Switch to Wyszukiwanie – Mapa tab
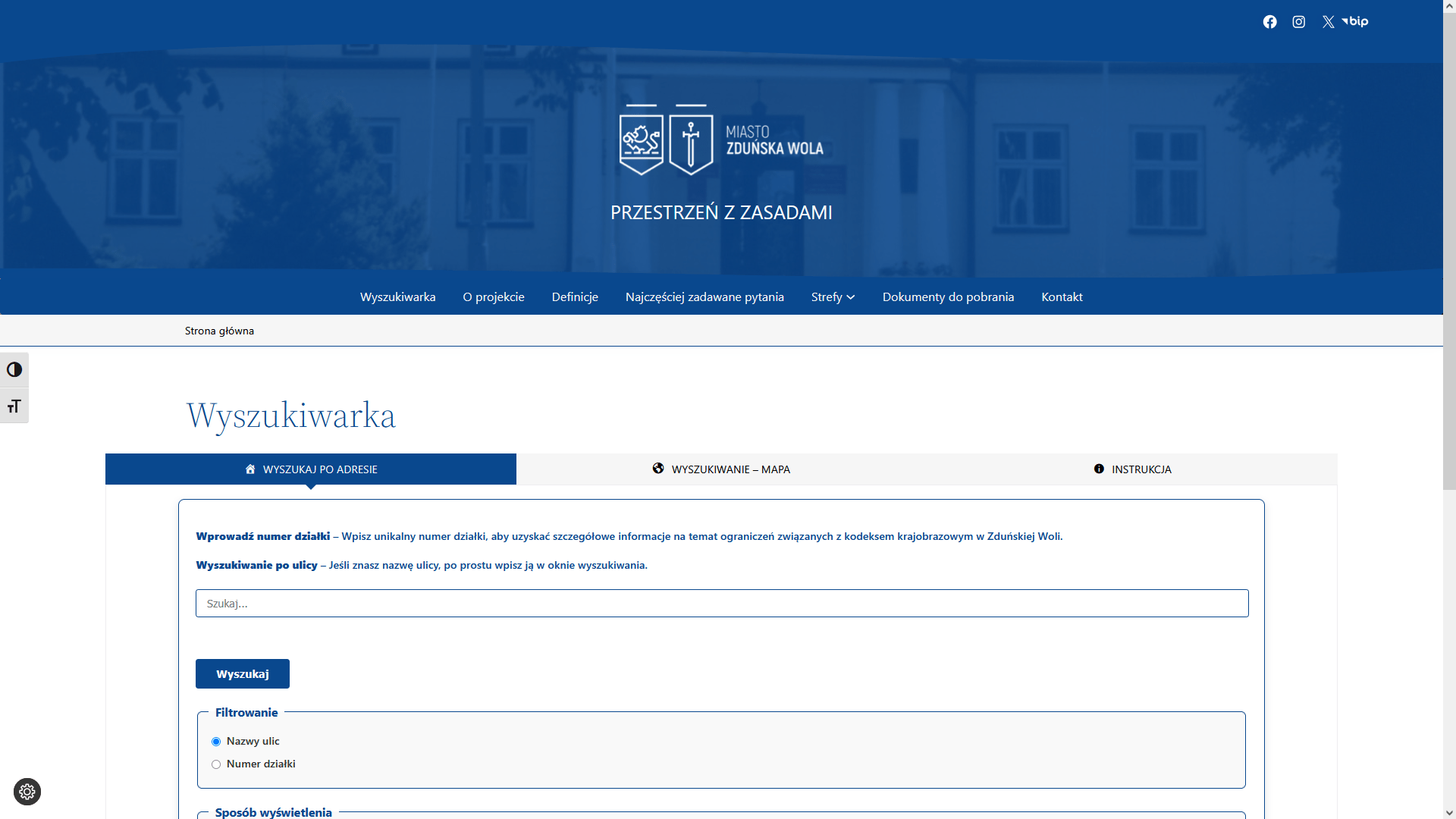This screenshot has width=1456, height=819. [721, 469]
